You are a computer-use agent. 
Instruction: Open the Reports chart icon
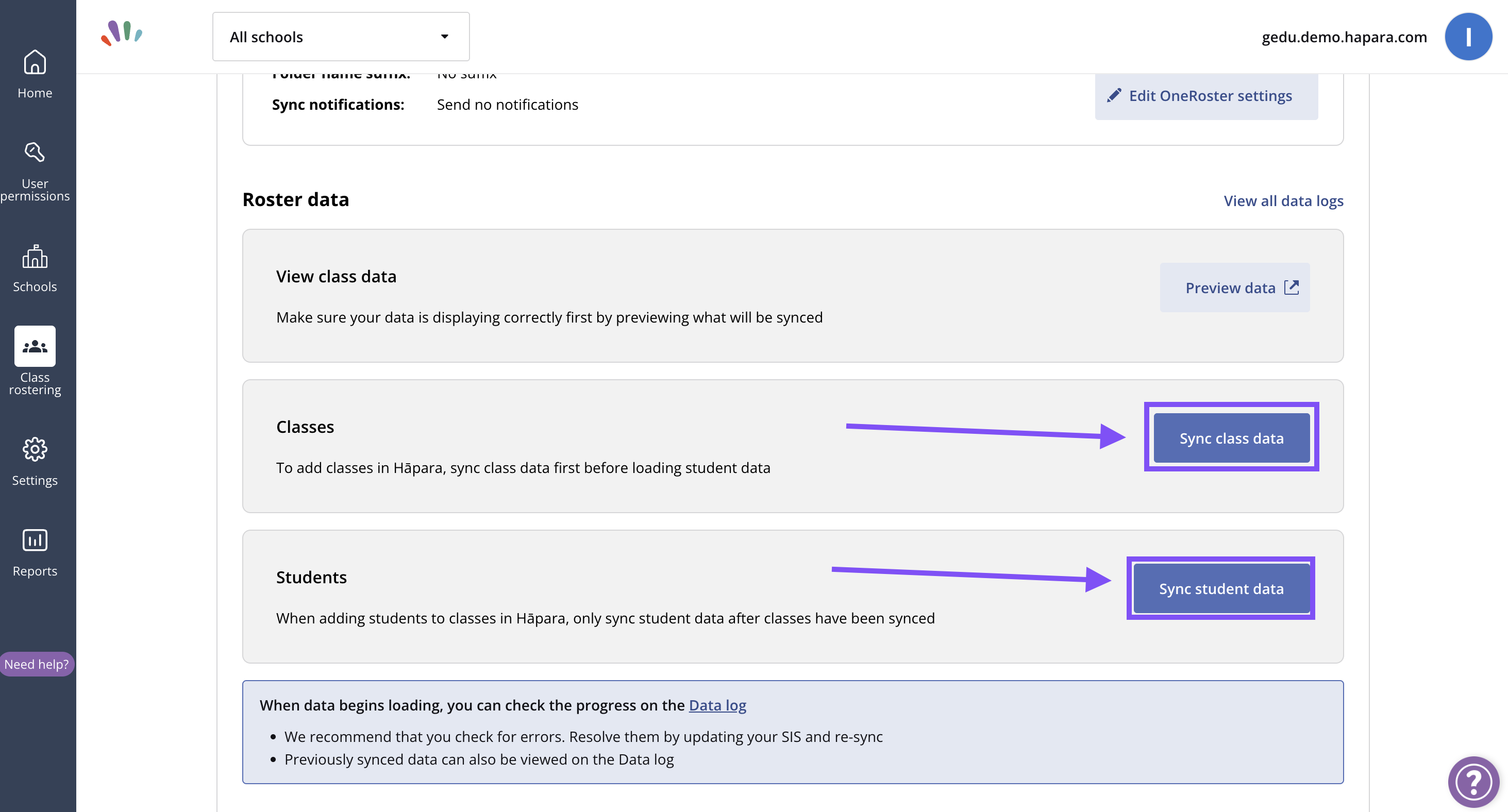[35, 540]
